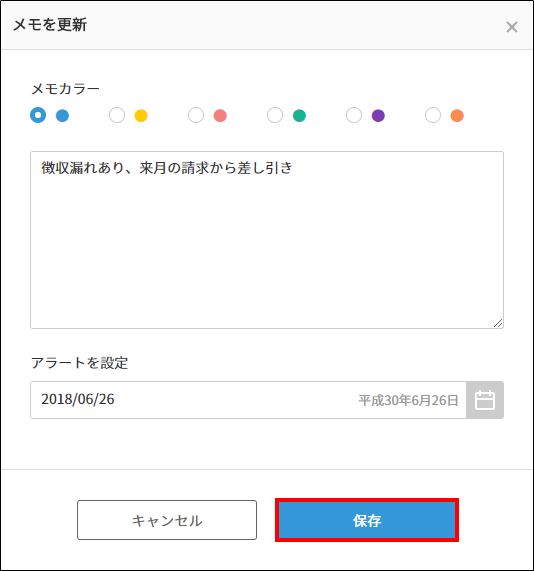This screenshot has height=571, width=534.
Task: Select the pink memo color radio button
Action: click(196, 115)
